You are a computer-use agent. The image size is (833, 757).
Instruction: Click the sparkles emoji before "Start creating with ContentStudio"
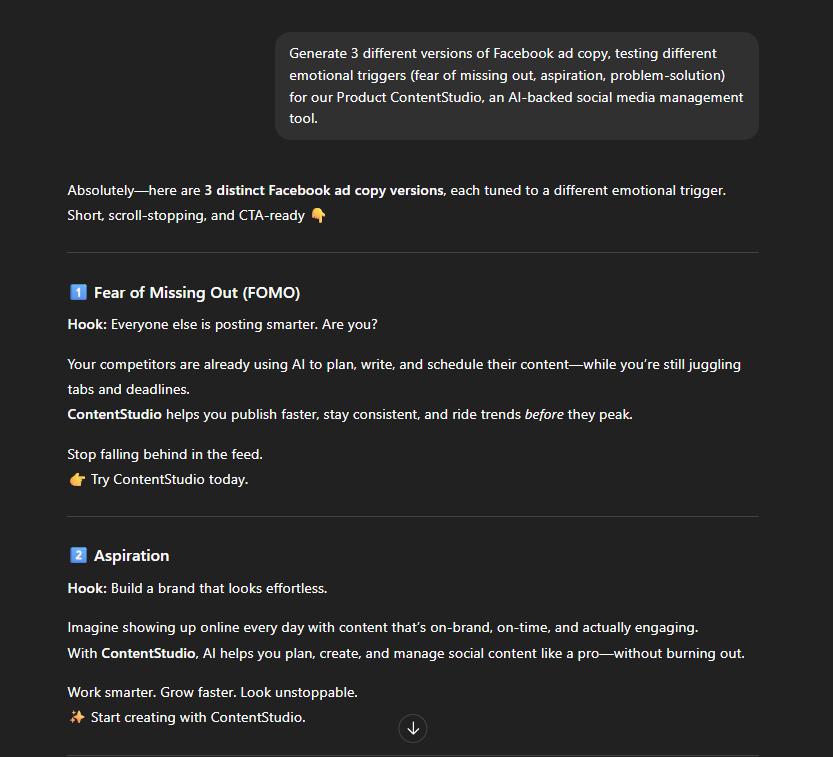77,717
